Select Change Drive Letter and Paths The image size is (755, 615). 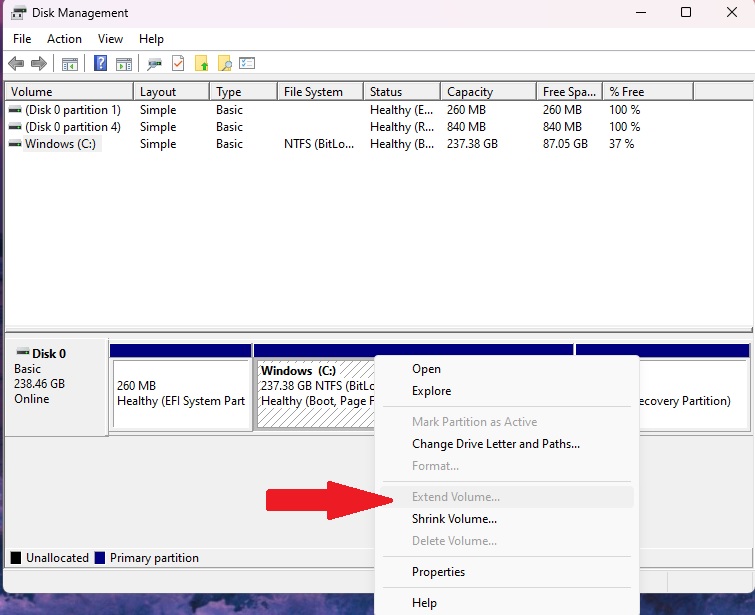507,444
